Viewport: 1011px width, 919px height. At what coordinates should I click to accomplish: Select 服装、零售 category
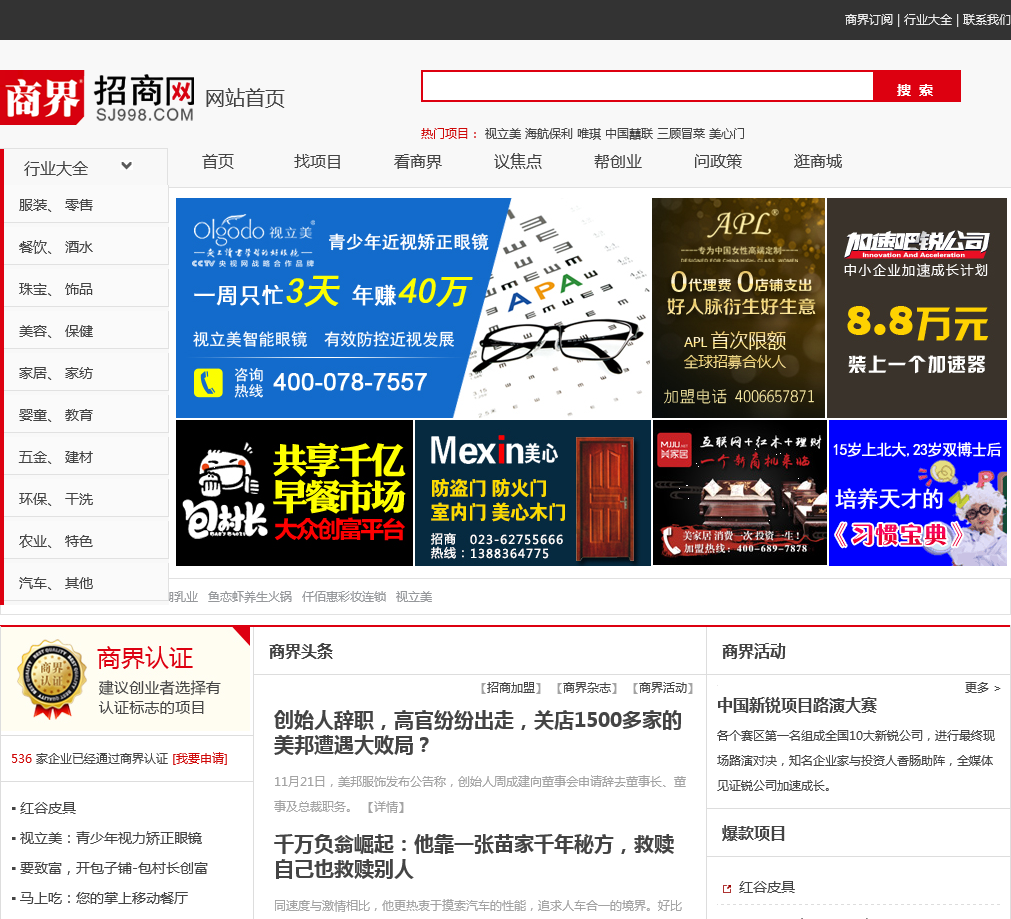pyautogui.click(x=56, y=205)
